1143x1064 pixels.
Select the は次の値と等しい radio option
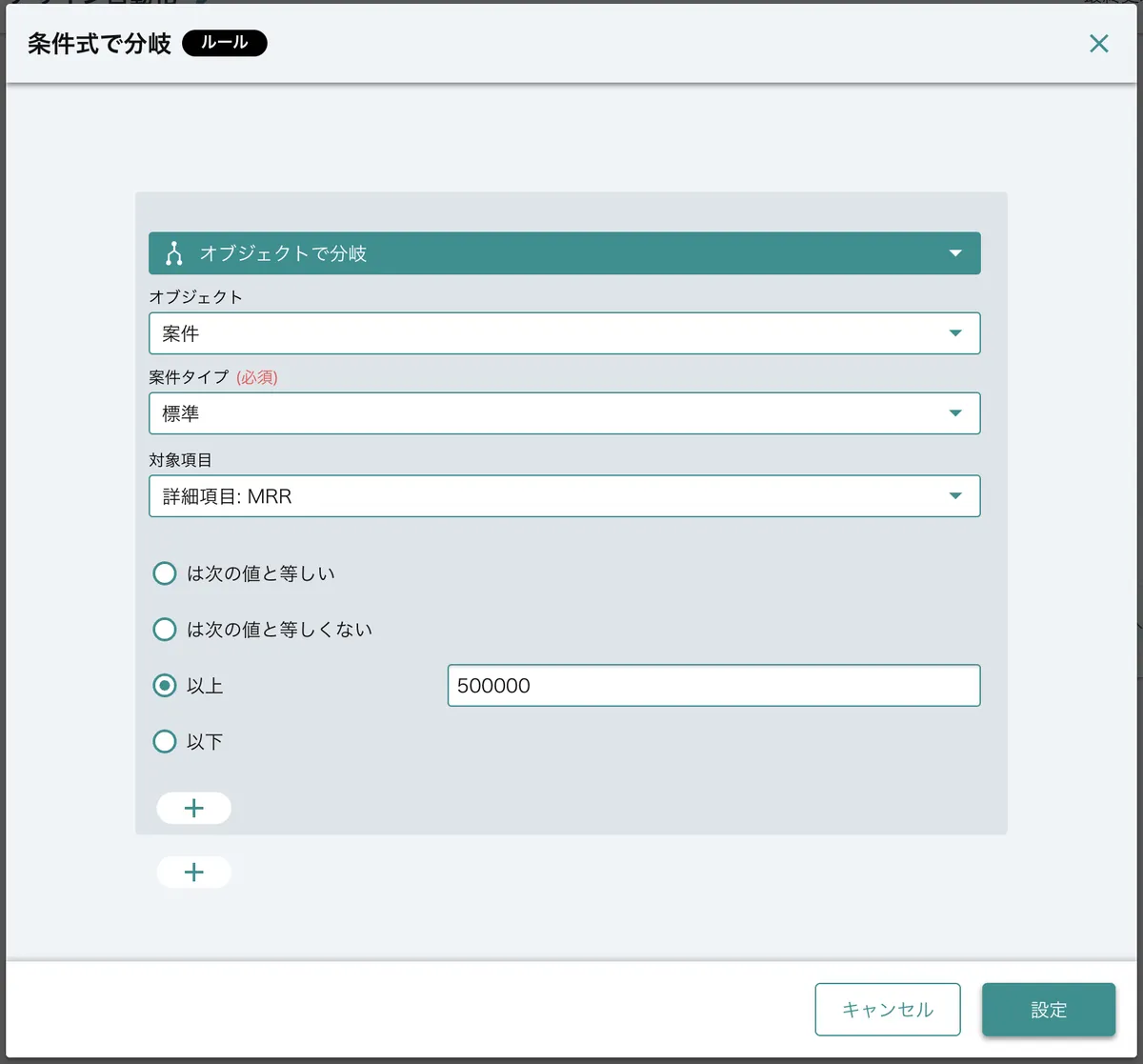[x=165, y=573]
